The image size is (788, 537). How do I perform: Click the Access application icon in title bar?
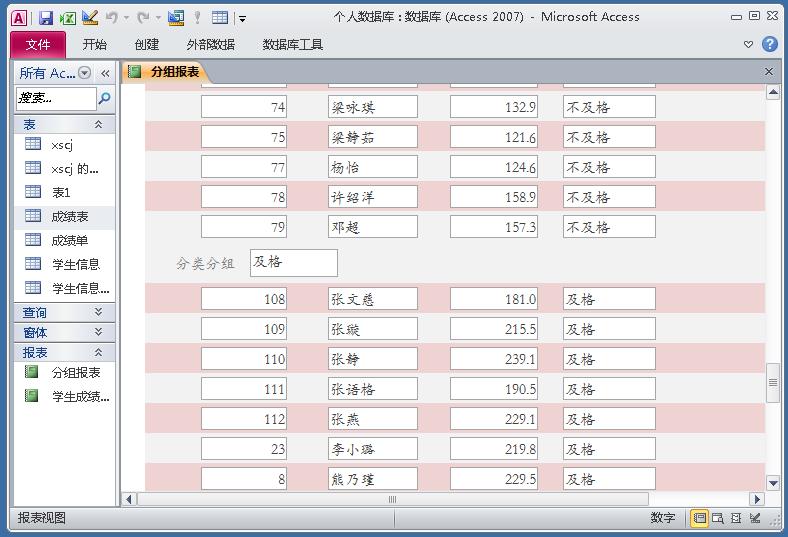tap(19, 18)
